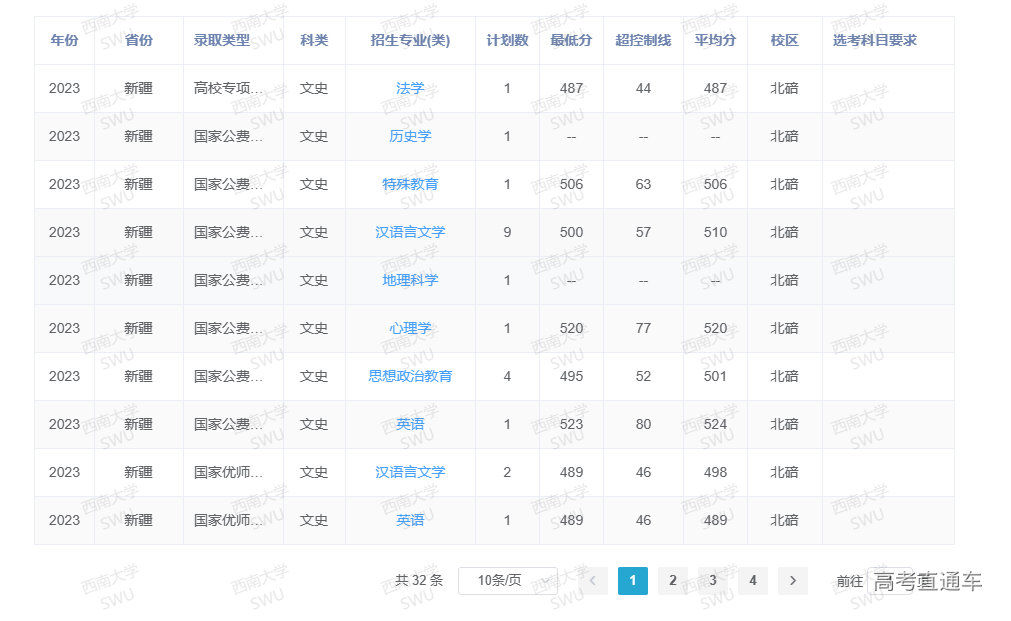Select the current page 1 button
The width and height of the screenshot is (1011, 621).
coord(633,581)
